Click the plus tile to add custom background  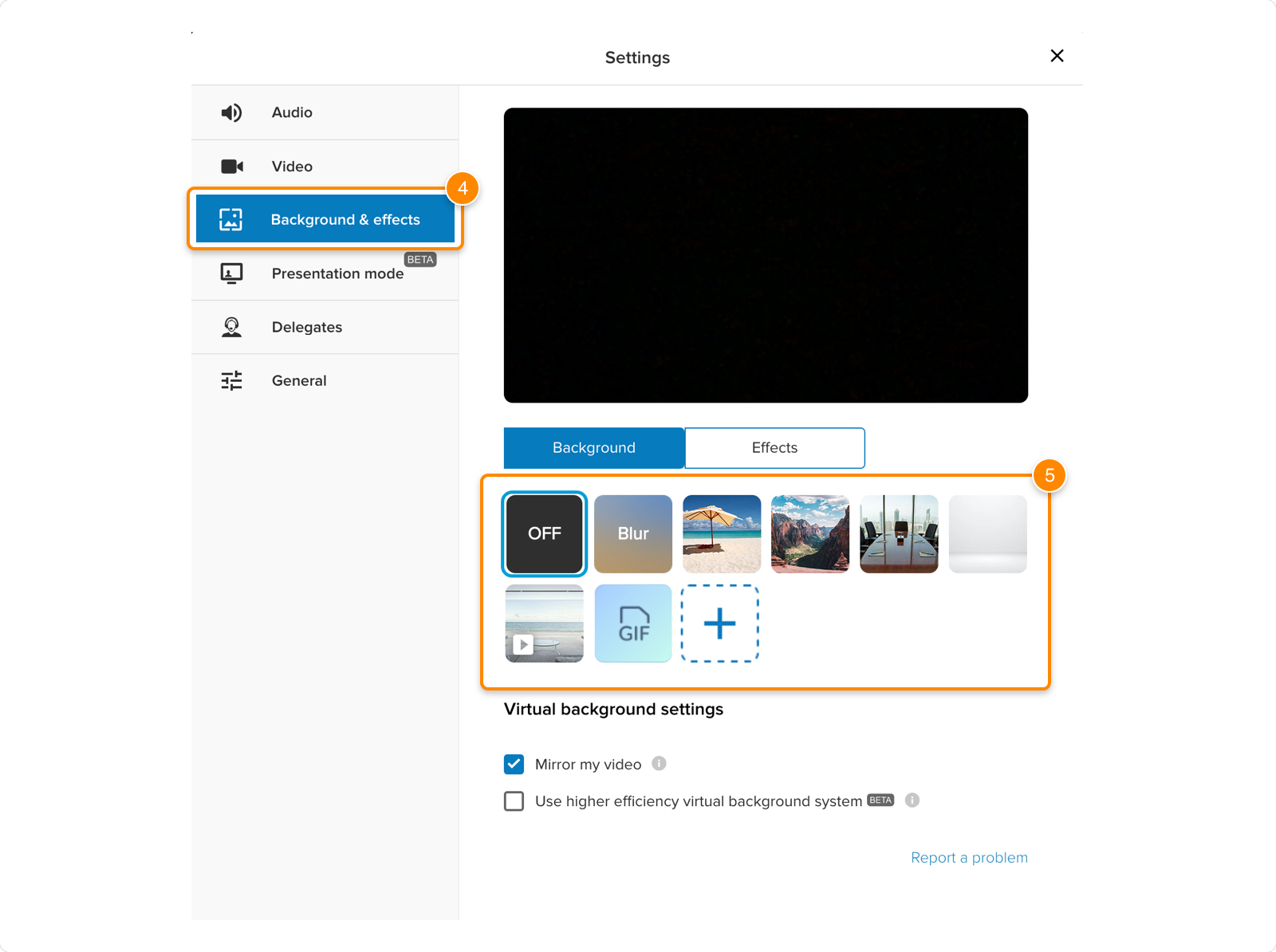pos(719,624)
